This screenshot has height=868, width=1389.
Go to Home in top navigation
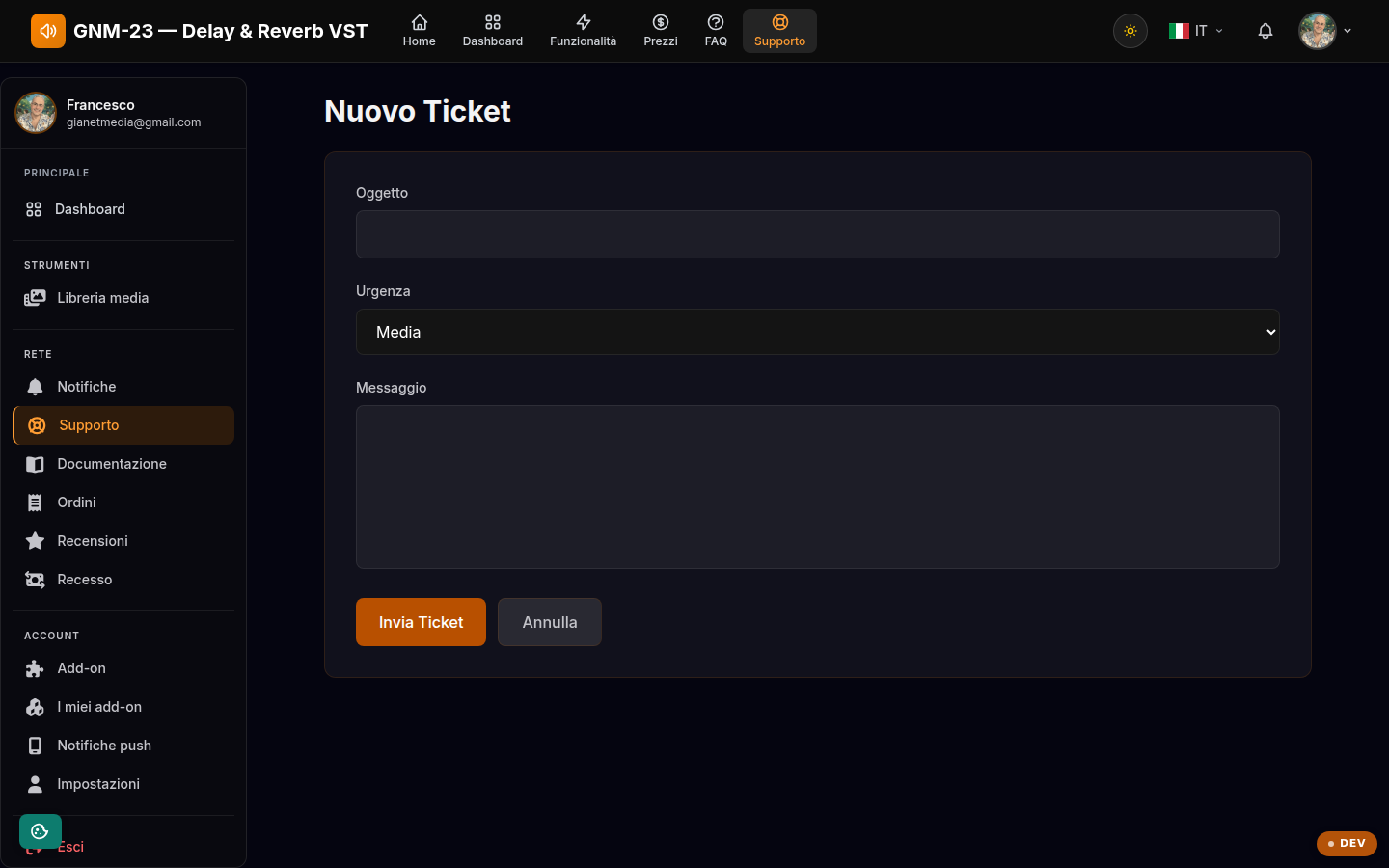tap(419, 31)
